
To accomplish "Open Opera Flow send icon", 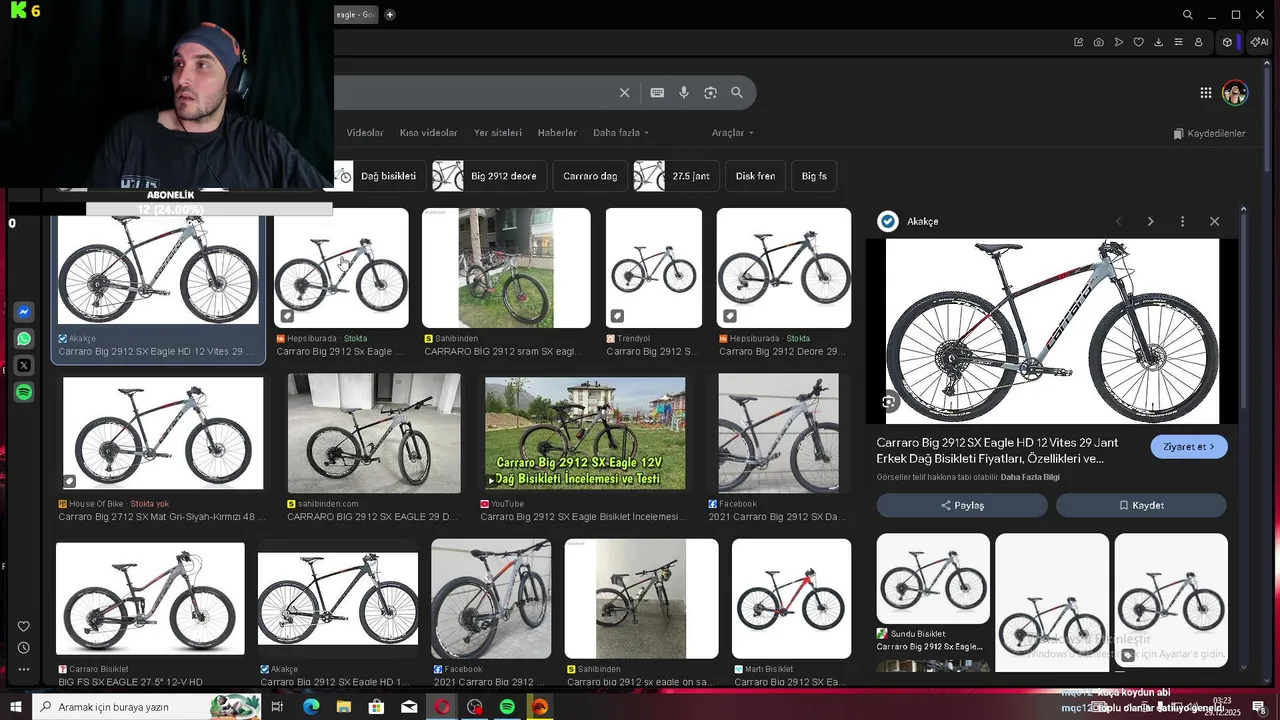I will click(x=1118, y=42).
